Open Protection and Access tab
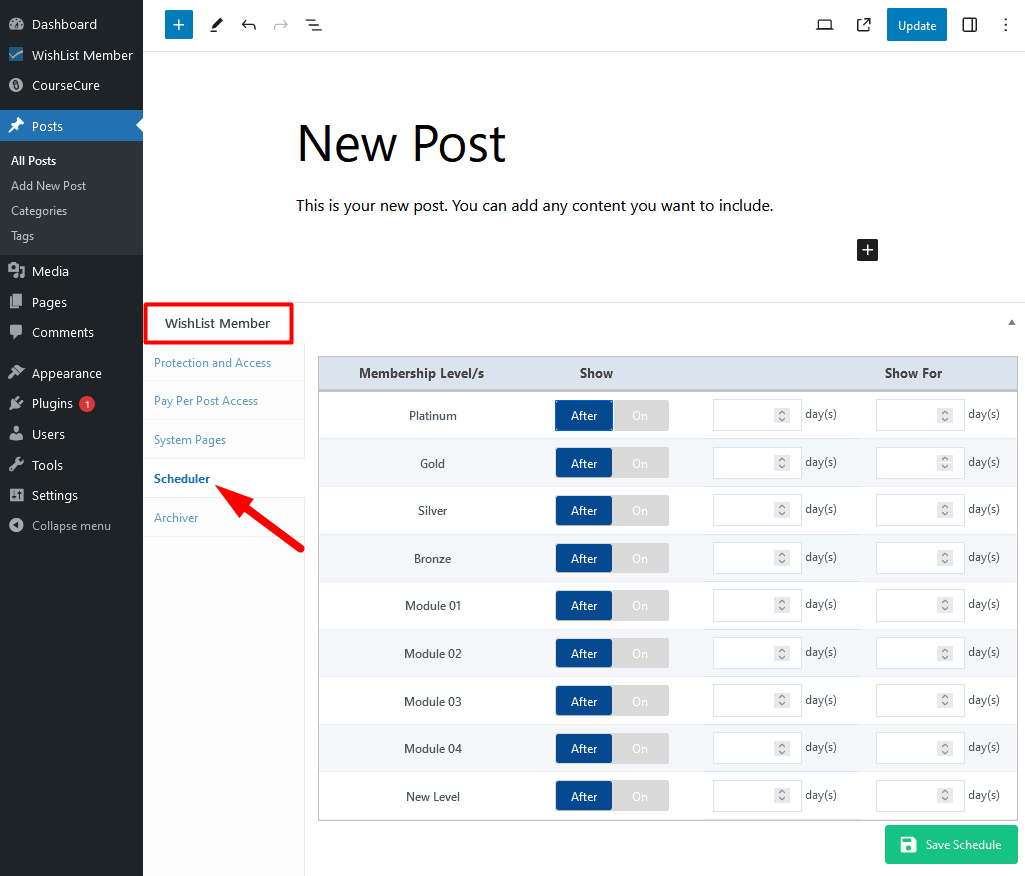 coord(212,363)
